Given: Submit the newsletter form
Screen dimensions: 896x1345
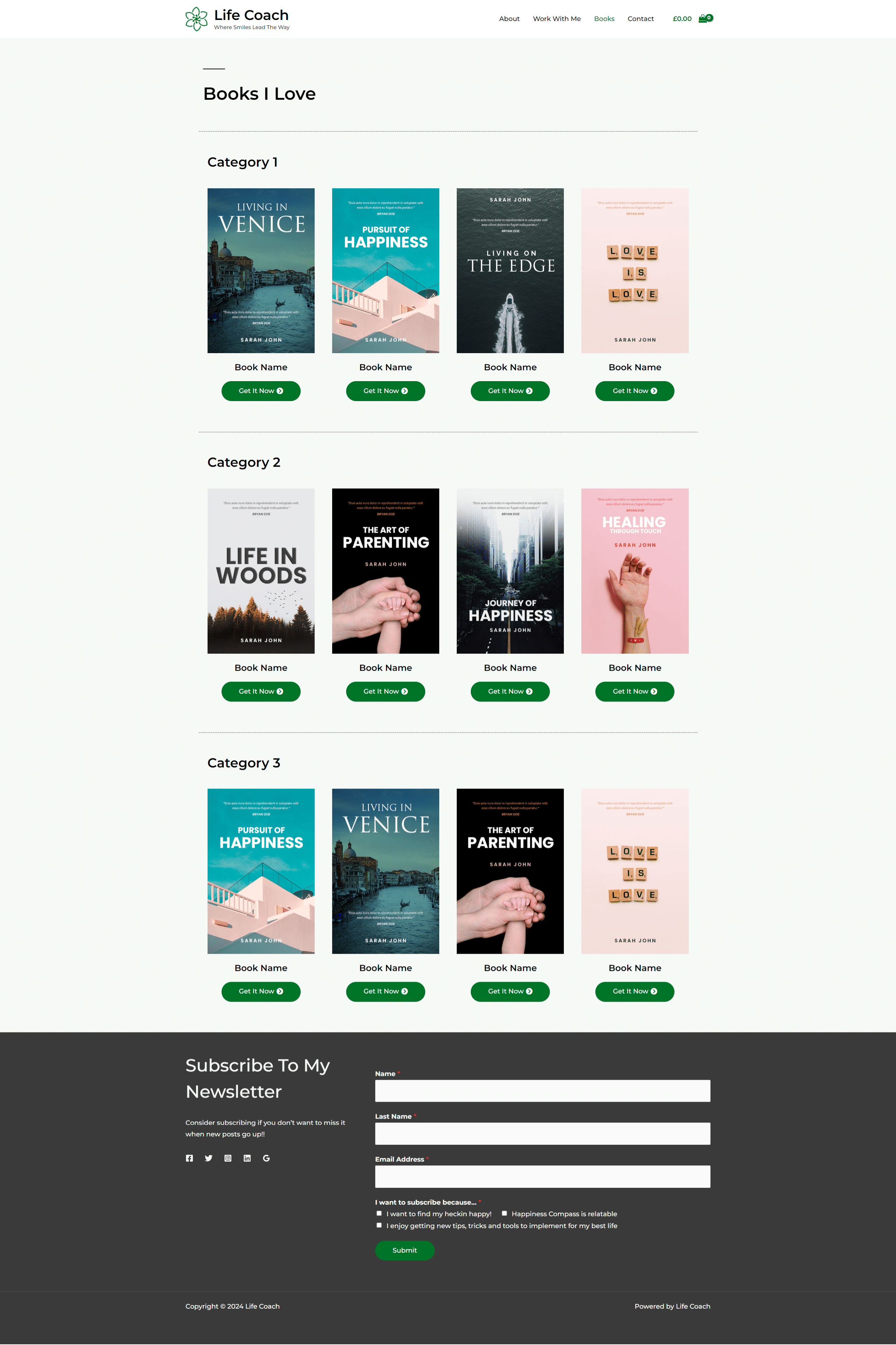Looking at the screenshot, I should point(405,1250).
